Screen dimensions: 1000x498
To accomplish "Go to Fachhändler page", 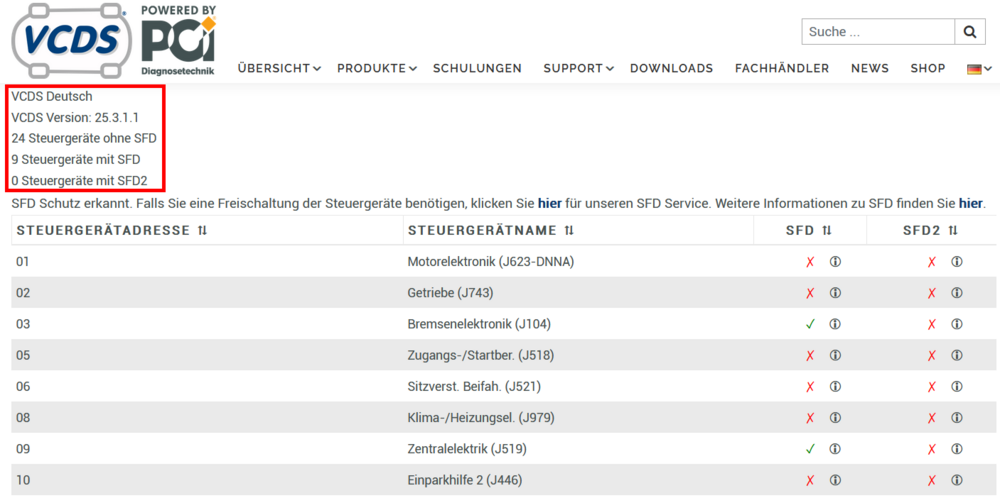I will [782, 68].
